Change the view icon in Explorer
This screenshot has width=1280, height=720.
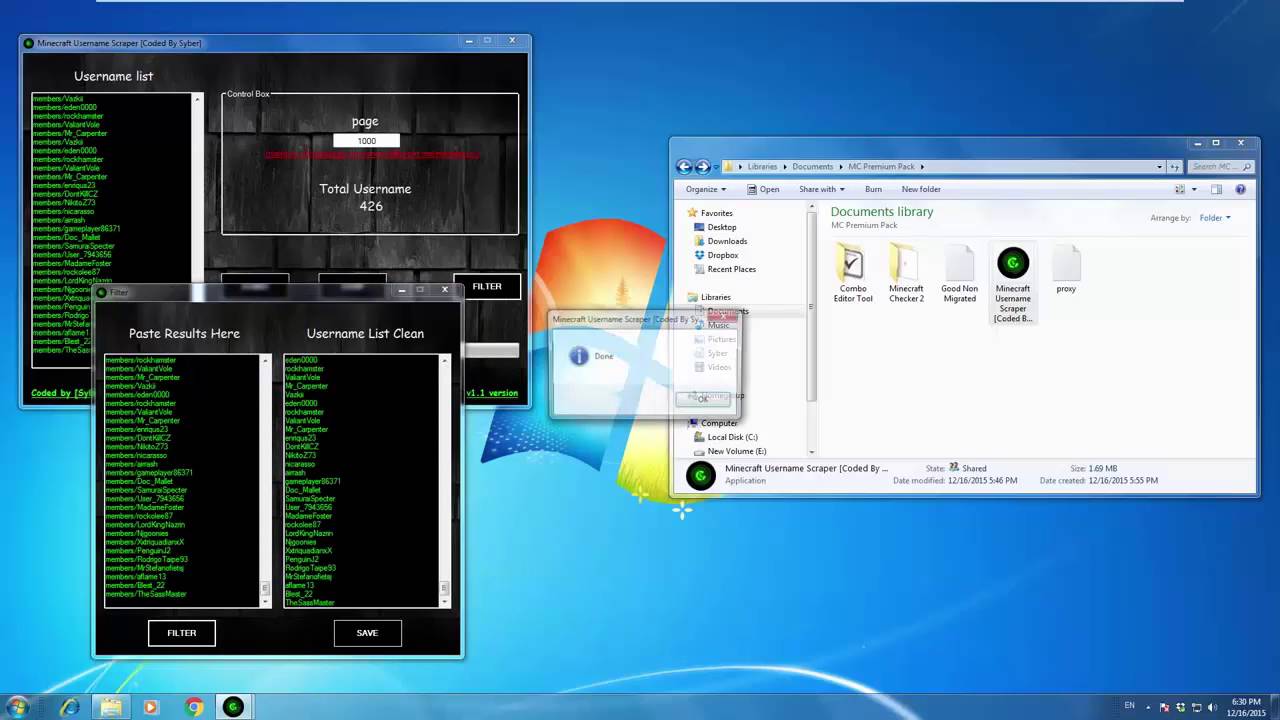click(1180, 189)
